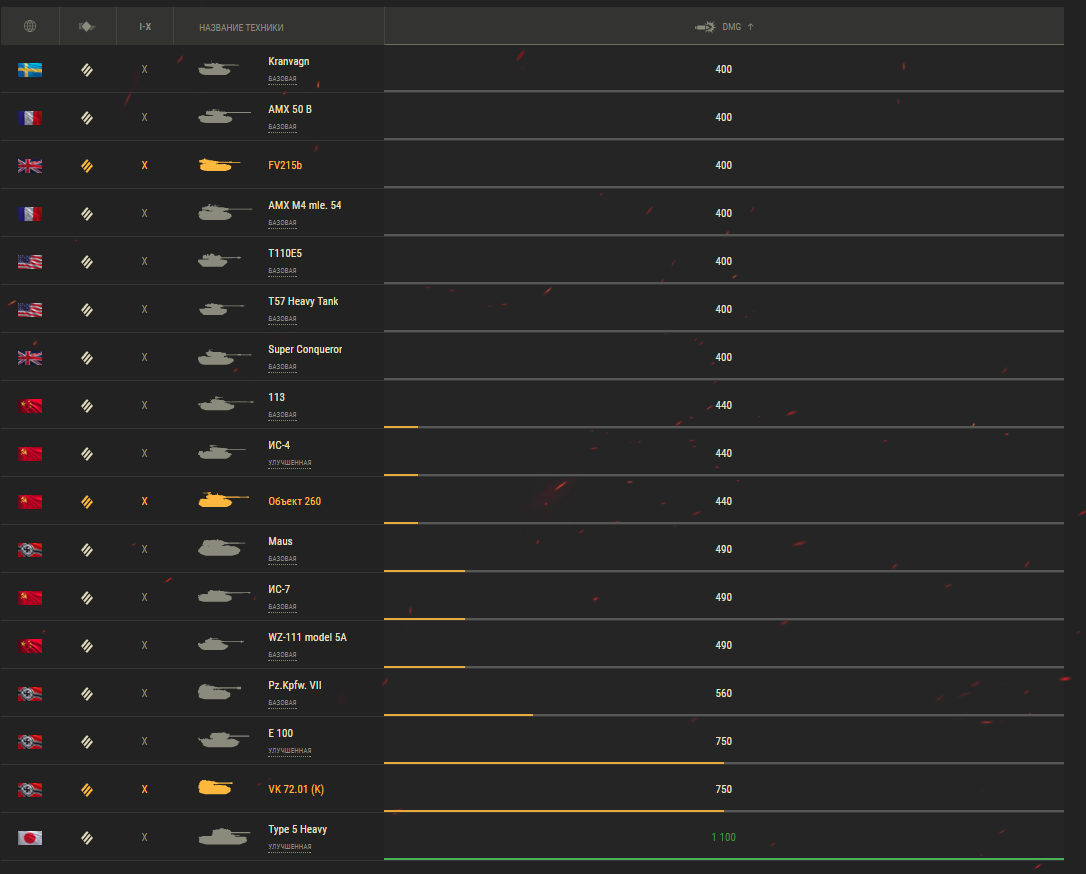The image size is (1086, 874).
Task: Open БАЗОВАЯ configuration under AMX M4 mle. 54
Action: (283, 223)
